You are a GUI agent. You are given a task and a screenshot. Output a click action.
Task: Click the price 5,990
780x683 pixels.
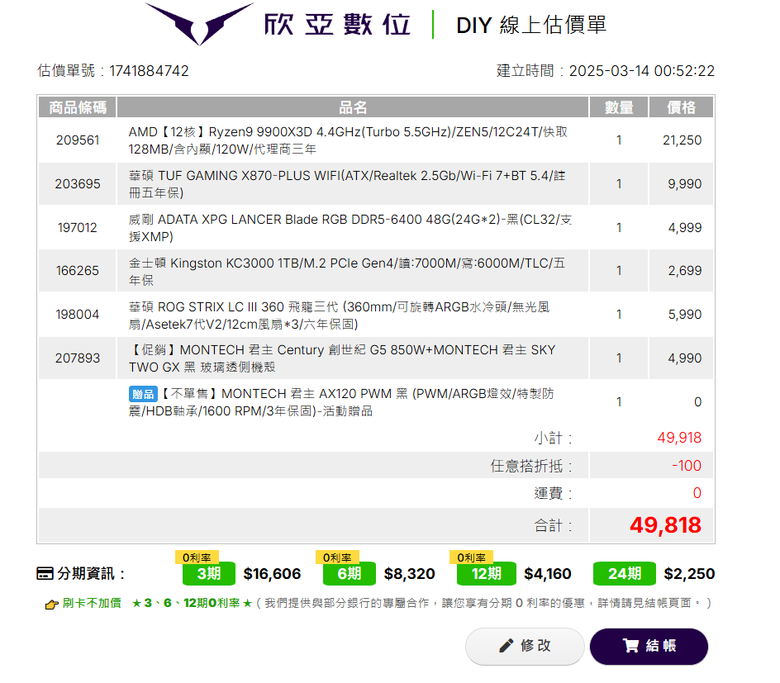[684, 314]
